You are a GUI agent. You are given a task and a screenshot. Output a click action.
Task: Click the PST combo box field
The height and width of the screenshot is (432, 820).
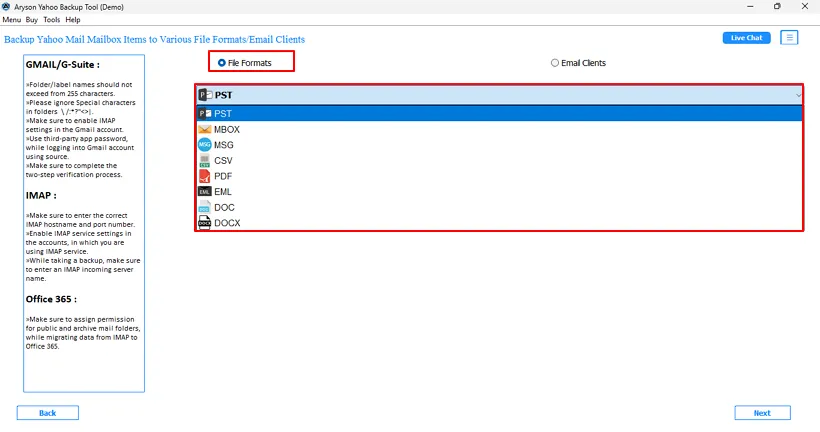tap(499, 95)
